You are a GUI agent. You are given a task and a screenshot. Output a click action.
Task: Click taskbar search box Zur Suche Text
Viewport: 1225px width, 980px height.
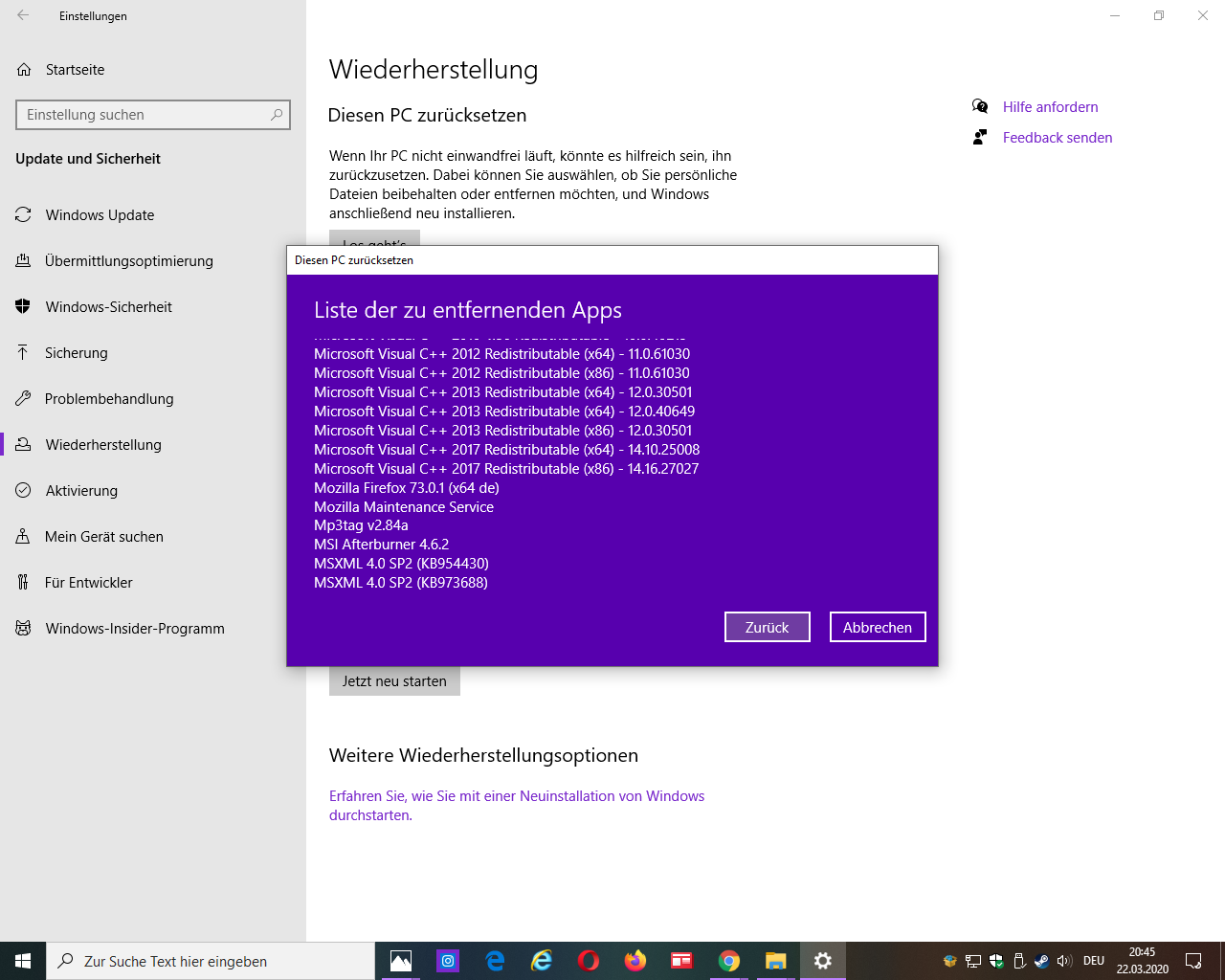click(211, 961)
